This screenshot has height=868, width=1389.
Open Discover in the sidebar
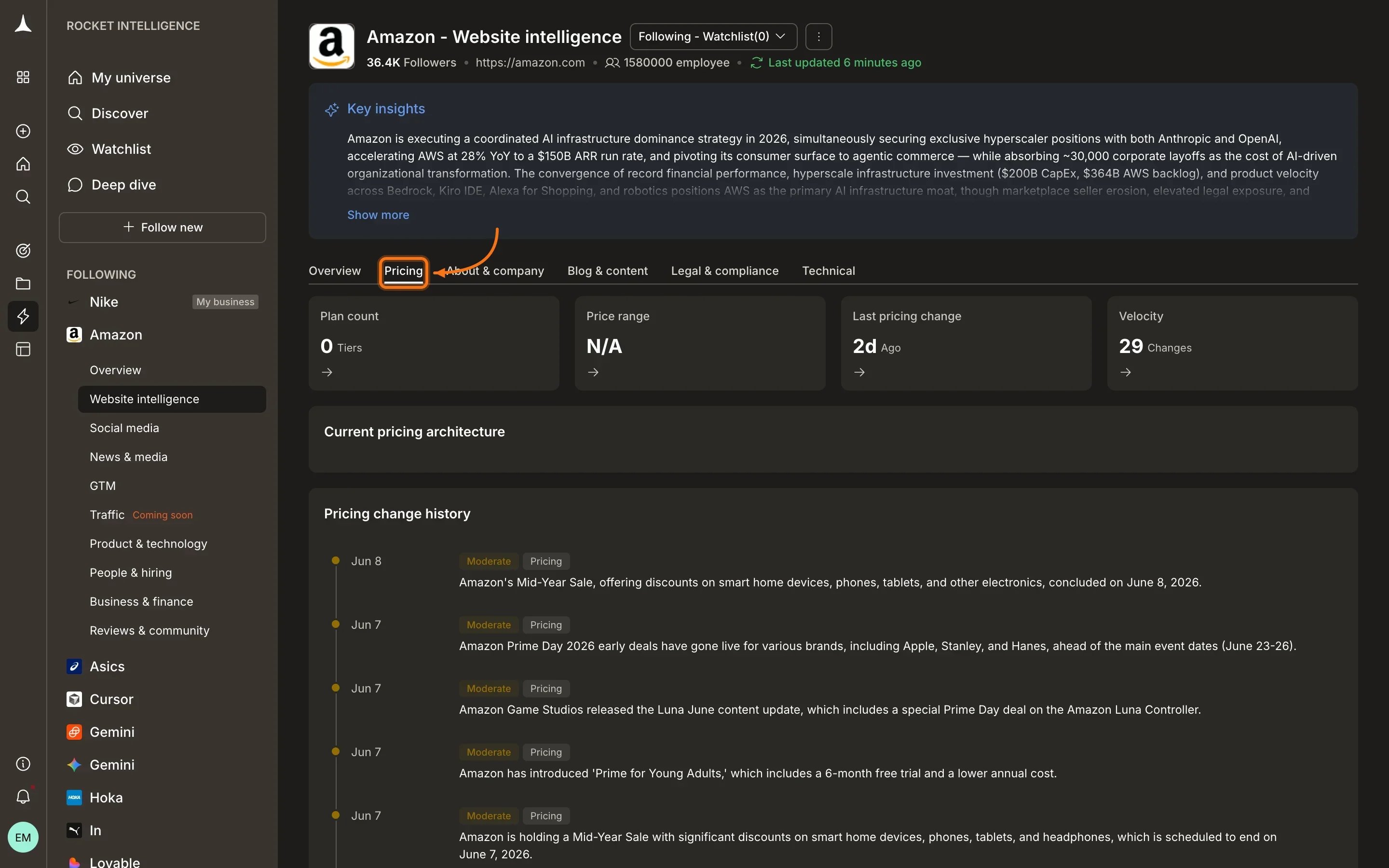coord(120,114)
